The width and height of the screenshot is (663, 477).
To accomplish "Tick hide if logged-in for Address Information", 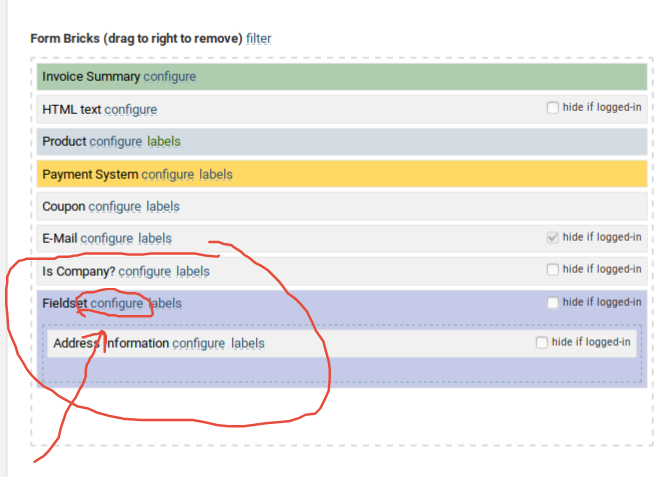I will 542,342.
